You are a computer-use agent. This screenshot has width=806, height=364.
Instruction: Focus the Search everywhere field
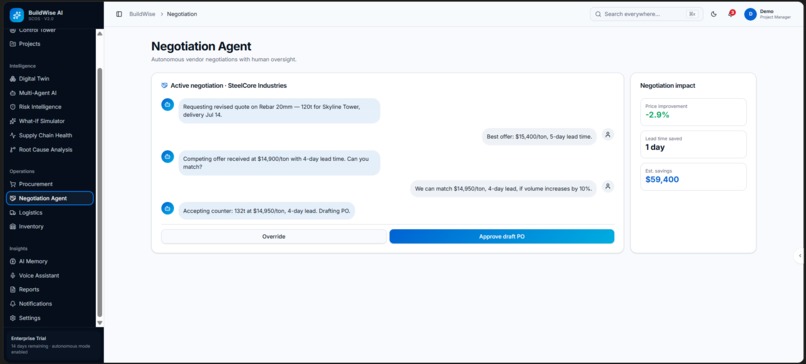[x=647, y=14]
